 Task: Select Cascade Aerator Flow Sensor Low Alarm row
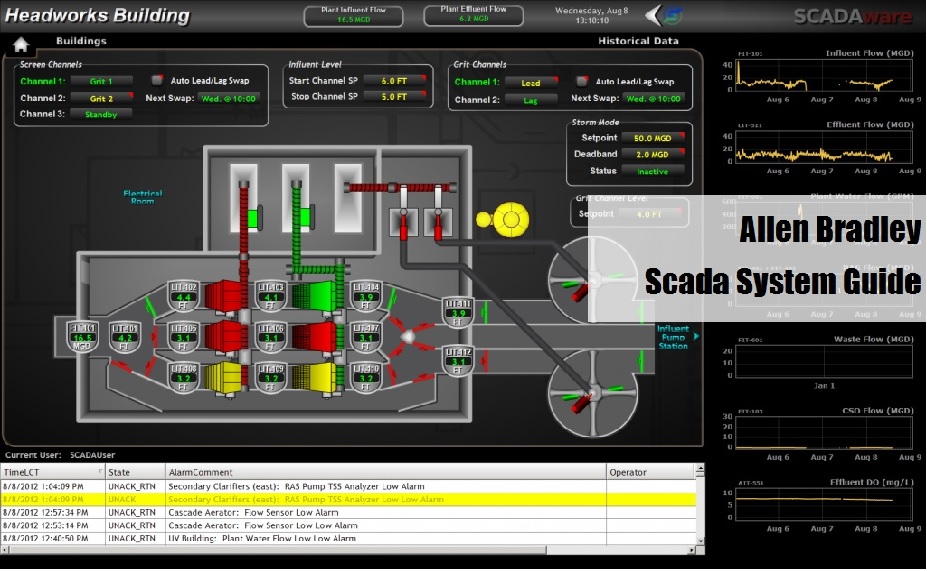[348, 512]
